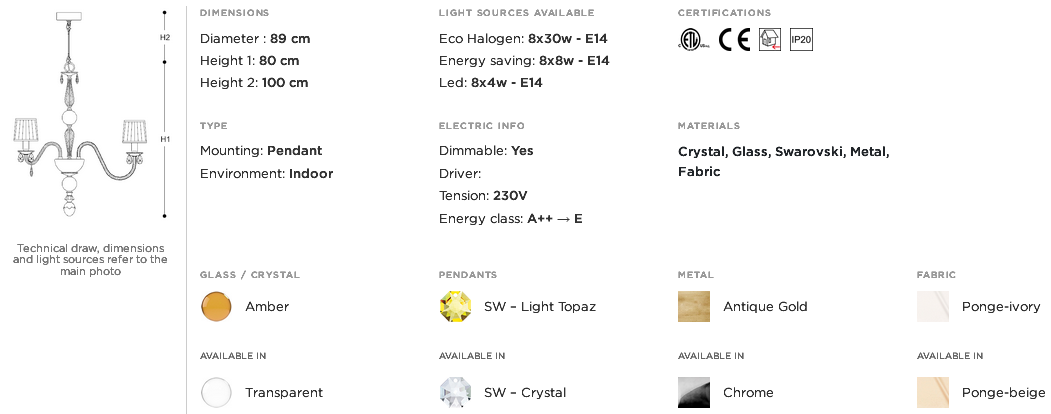This screenshot has height=414, width=1051.
Task: Click the IP20 rating icon
Action: point(802,40)
